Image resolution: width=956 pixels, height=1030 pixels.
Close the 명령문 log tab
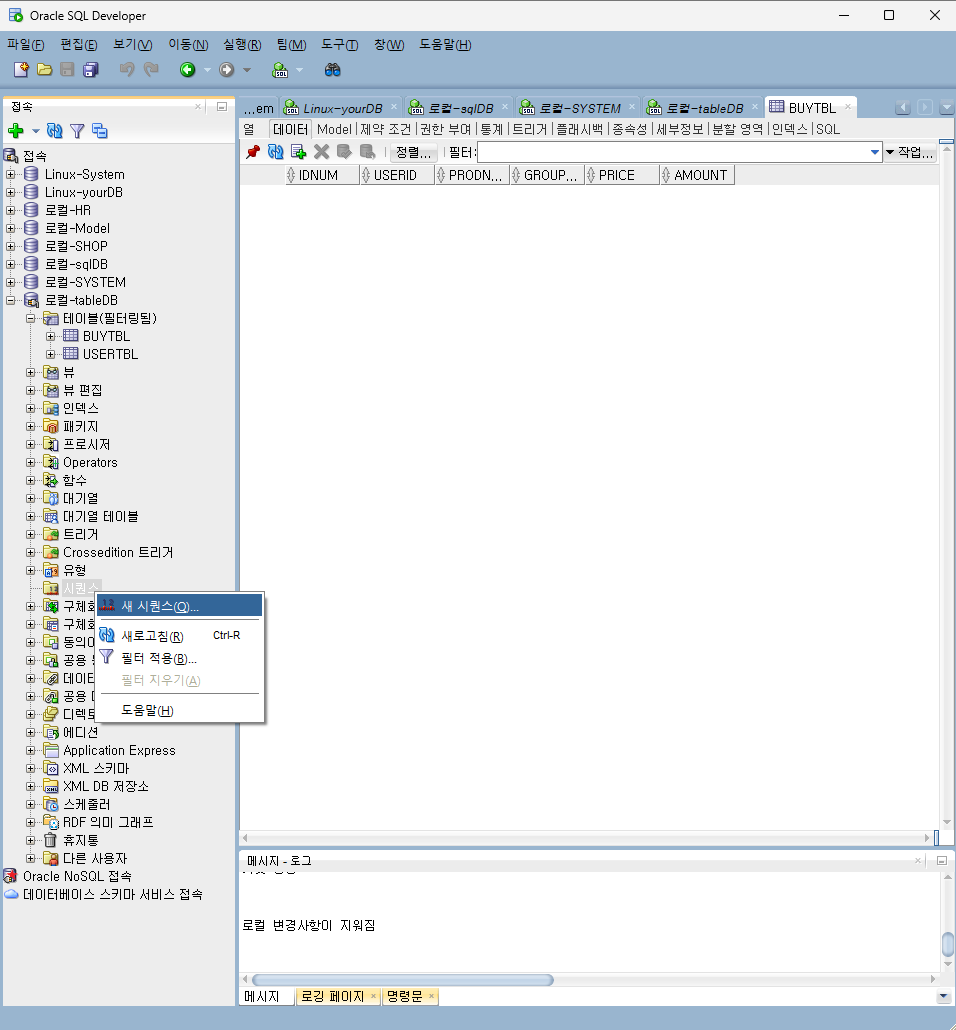[431, 996]
